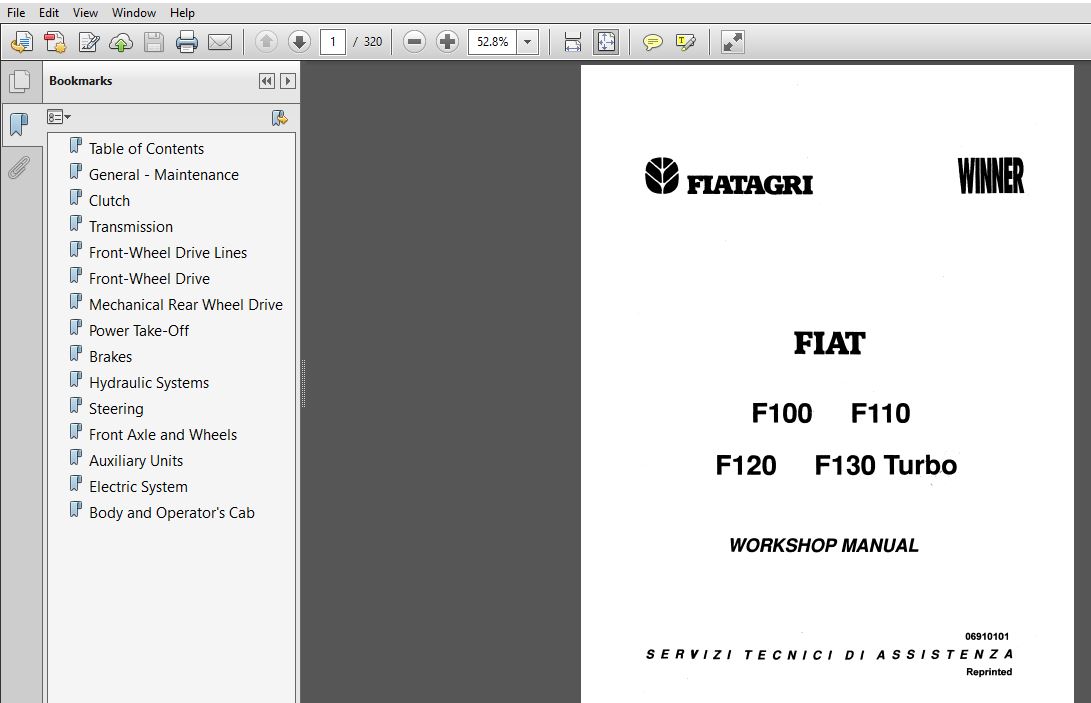This screenshot has width=1091, height=703.
Task: Open the Help menu
Action: [x=182, y=13]
